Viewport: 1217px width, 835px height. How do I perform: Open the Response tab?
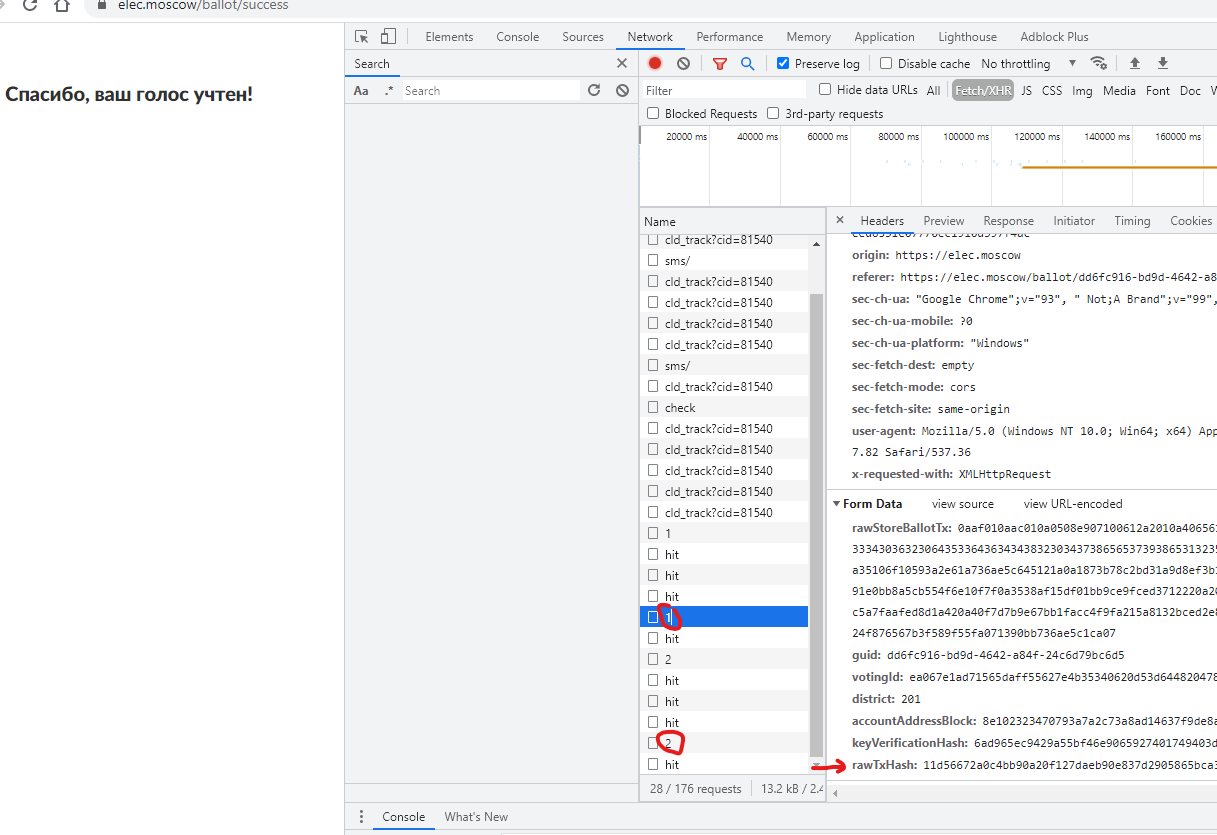[1008, 221]
